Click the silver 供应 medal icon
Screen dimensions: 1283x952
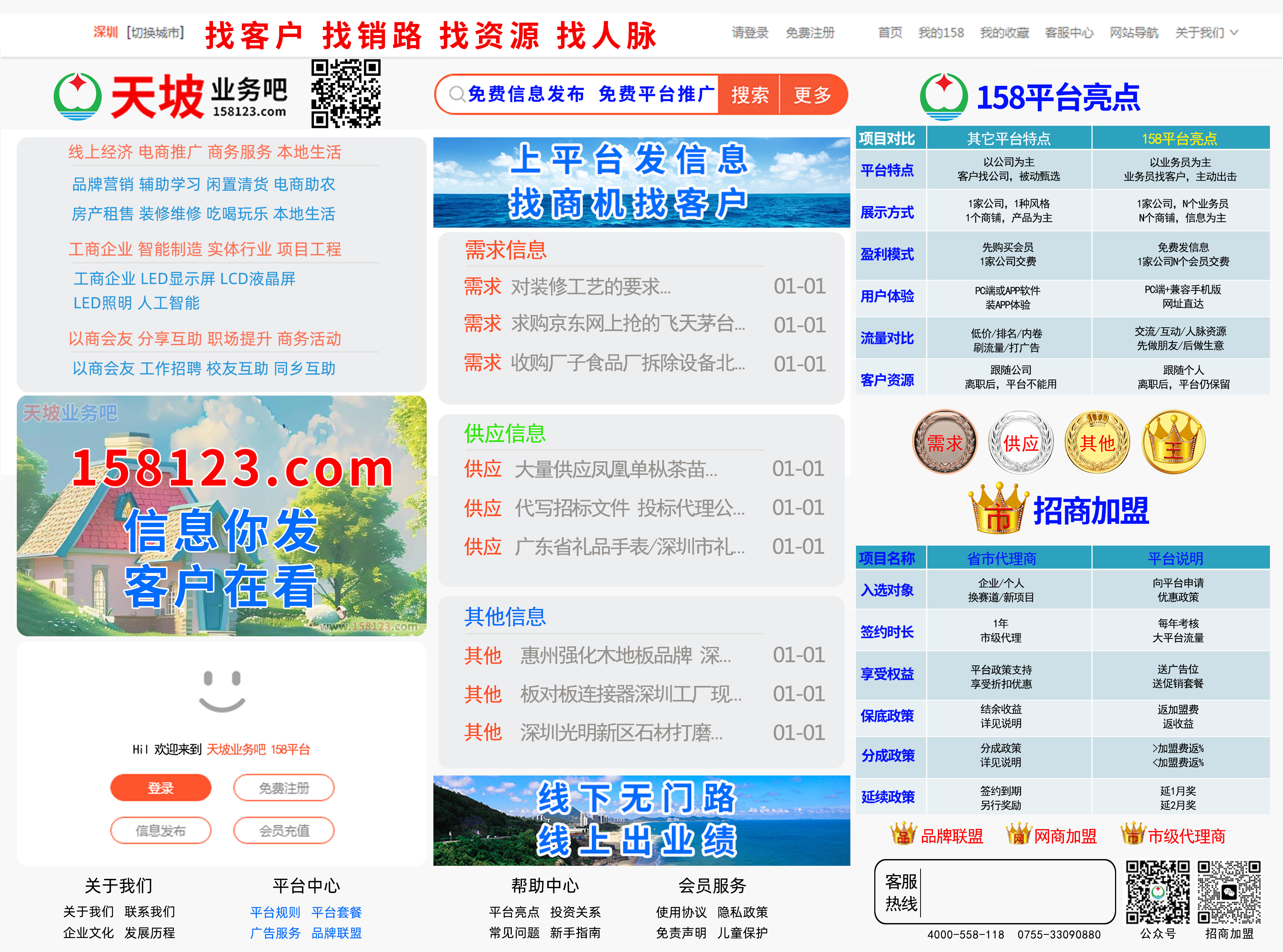point(1021,443)
